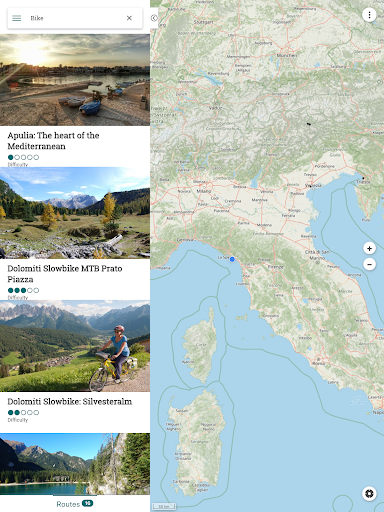Zoom out with the minus button
Viewport: 384px width, 512px height.
(369, 264)
